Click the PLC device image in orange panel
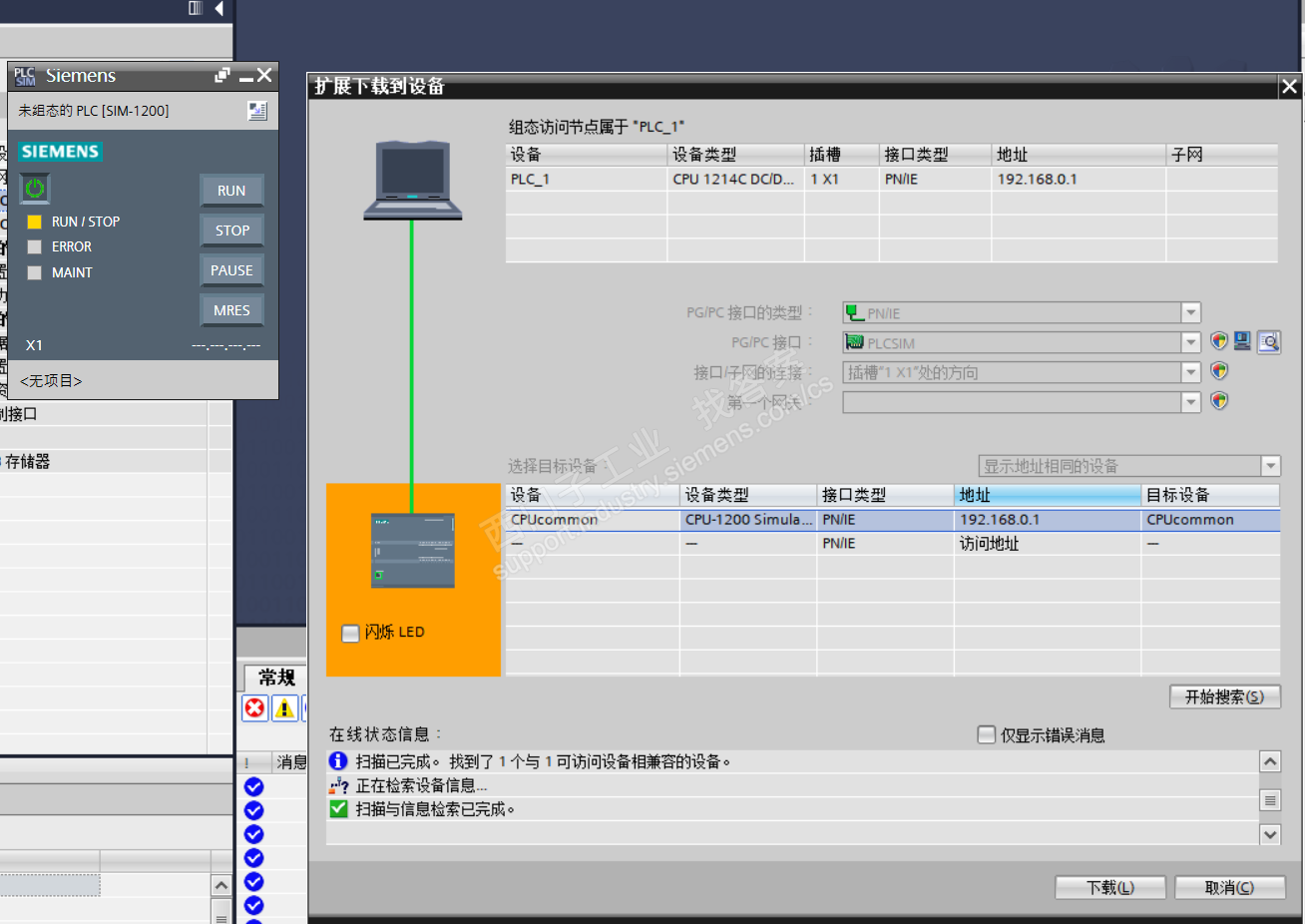The image size is (1305, 924). click(413, 551)
